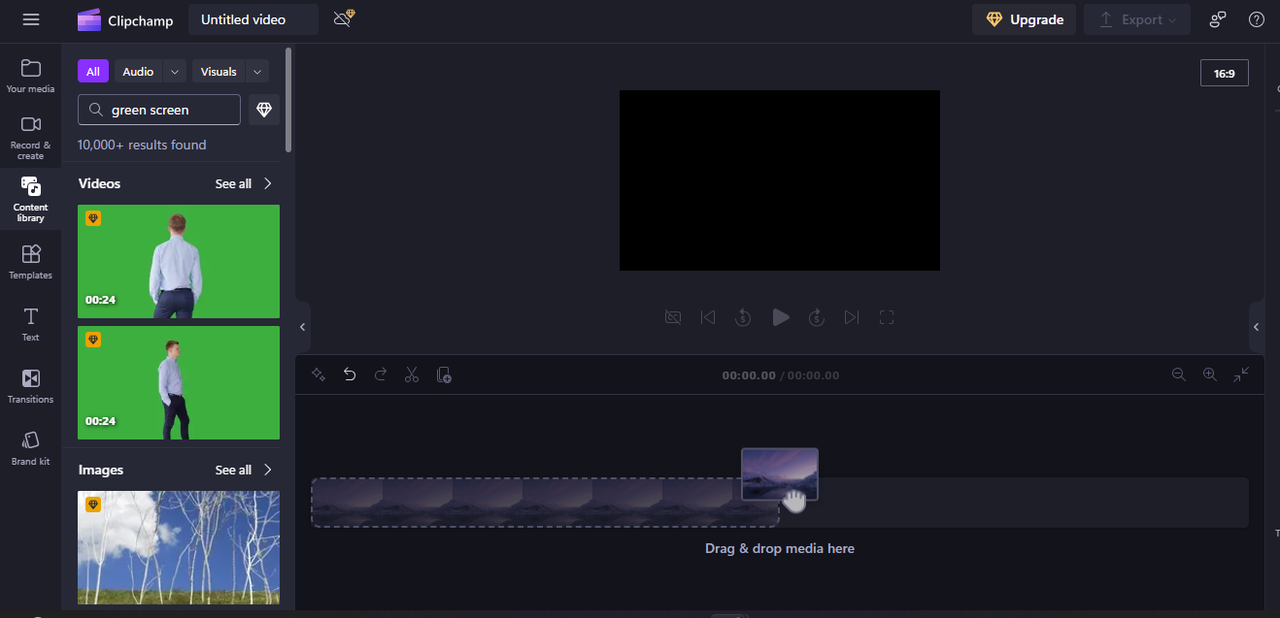Edit the Untitled video title field

253,20
